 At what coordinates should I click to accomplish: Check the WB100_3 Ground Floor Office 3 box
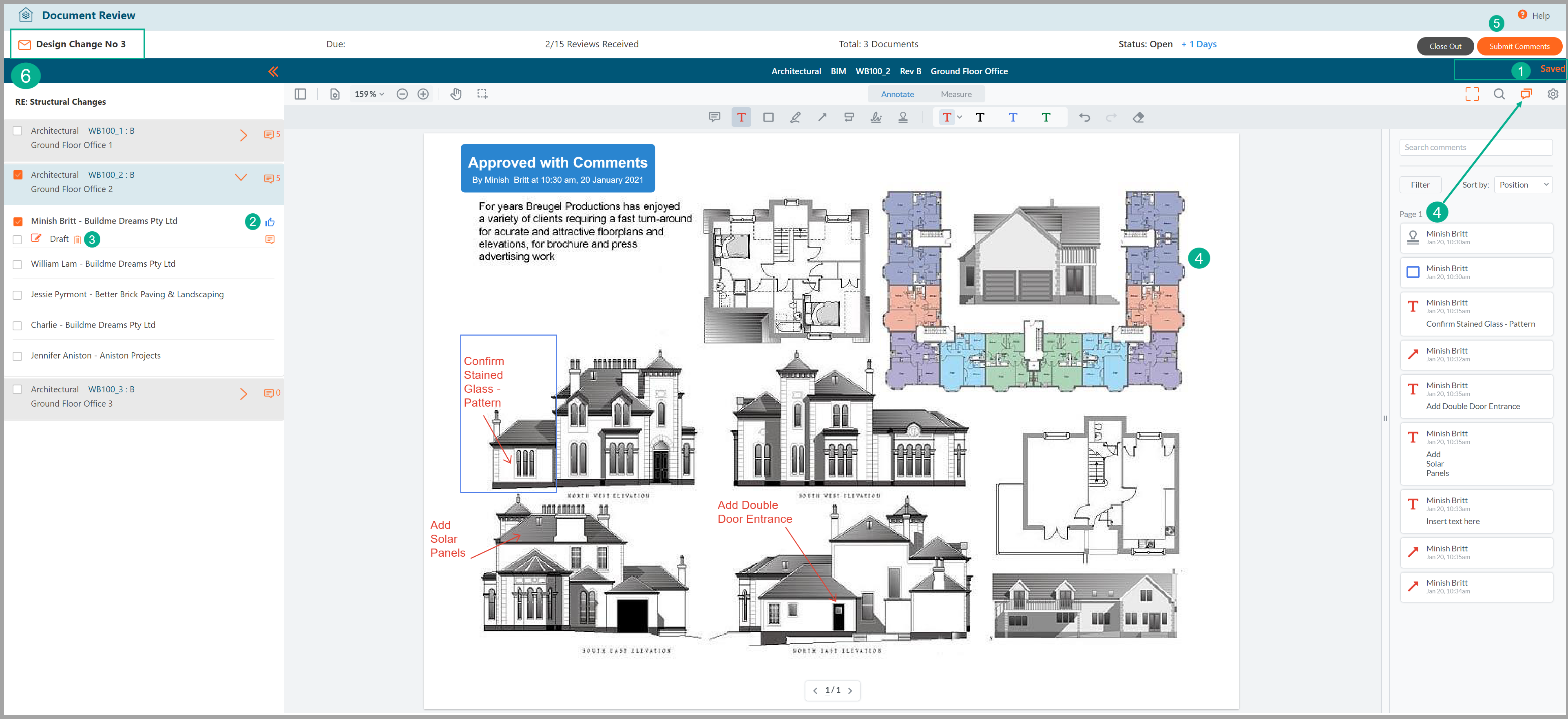tap(18, 389)
